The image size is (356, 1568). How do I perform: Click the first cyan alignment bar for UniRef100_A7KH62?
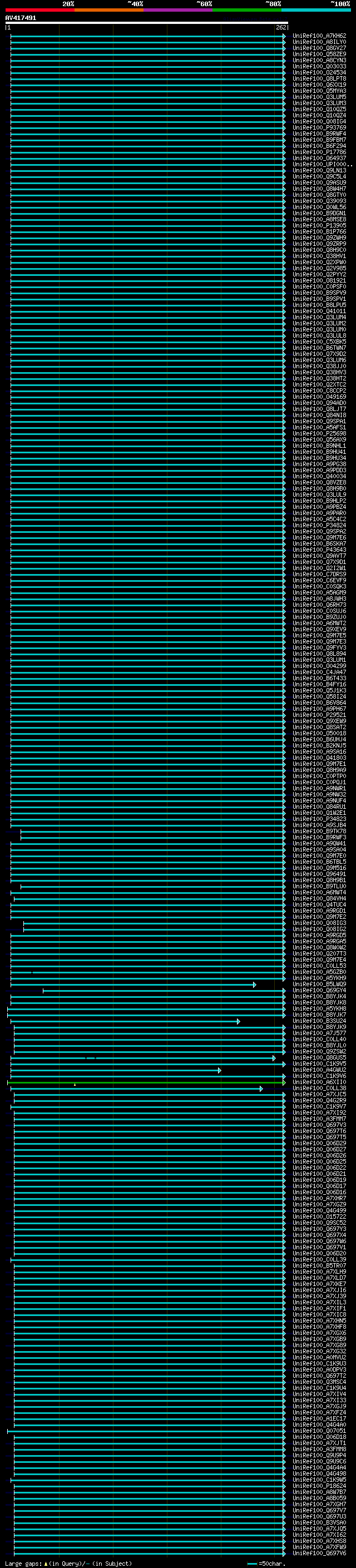click(148, 36)
